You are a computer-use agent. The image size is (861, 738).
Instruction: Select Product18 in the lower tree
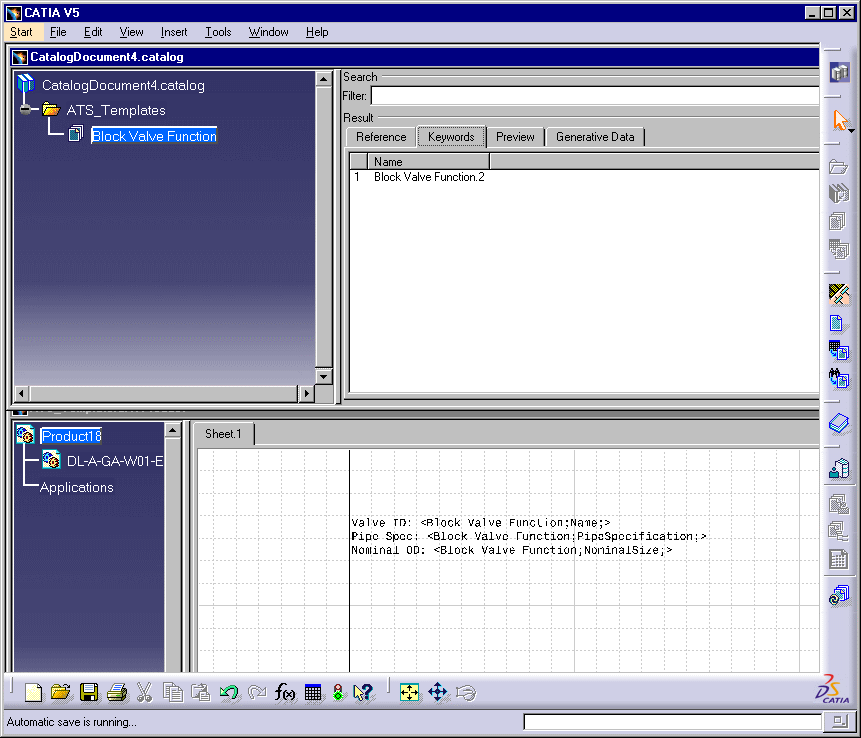tap(71, 436)
